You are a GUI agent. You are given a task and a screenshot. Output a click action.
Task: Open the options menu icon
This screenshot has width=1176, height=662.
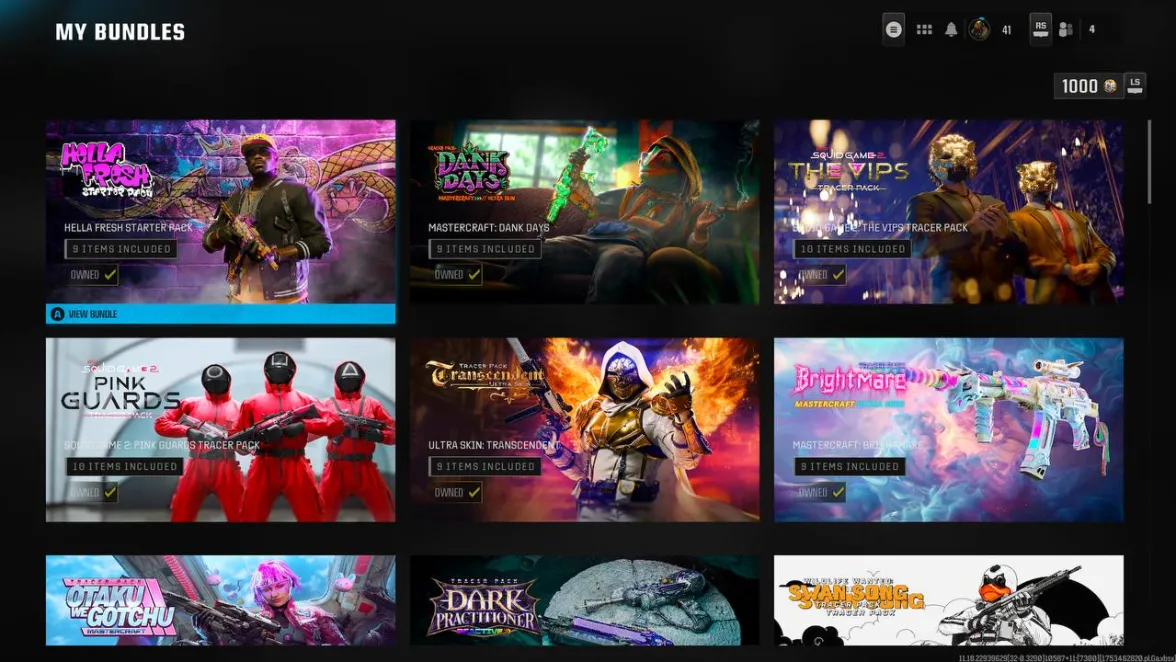click(x=893, y=30)
